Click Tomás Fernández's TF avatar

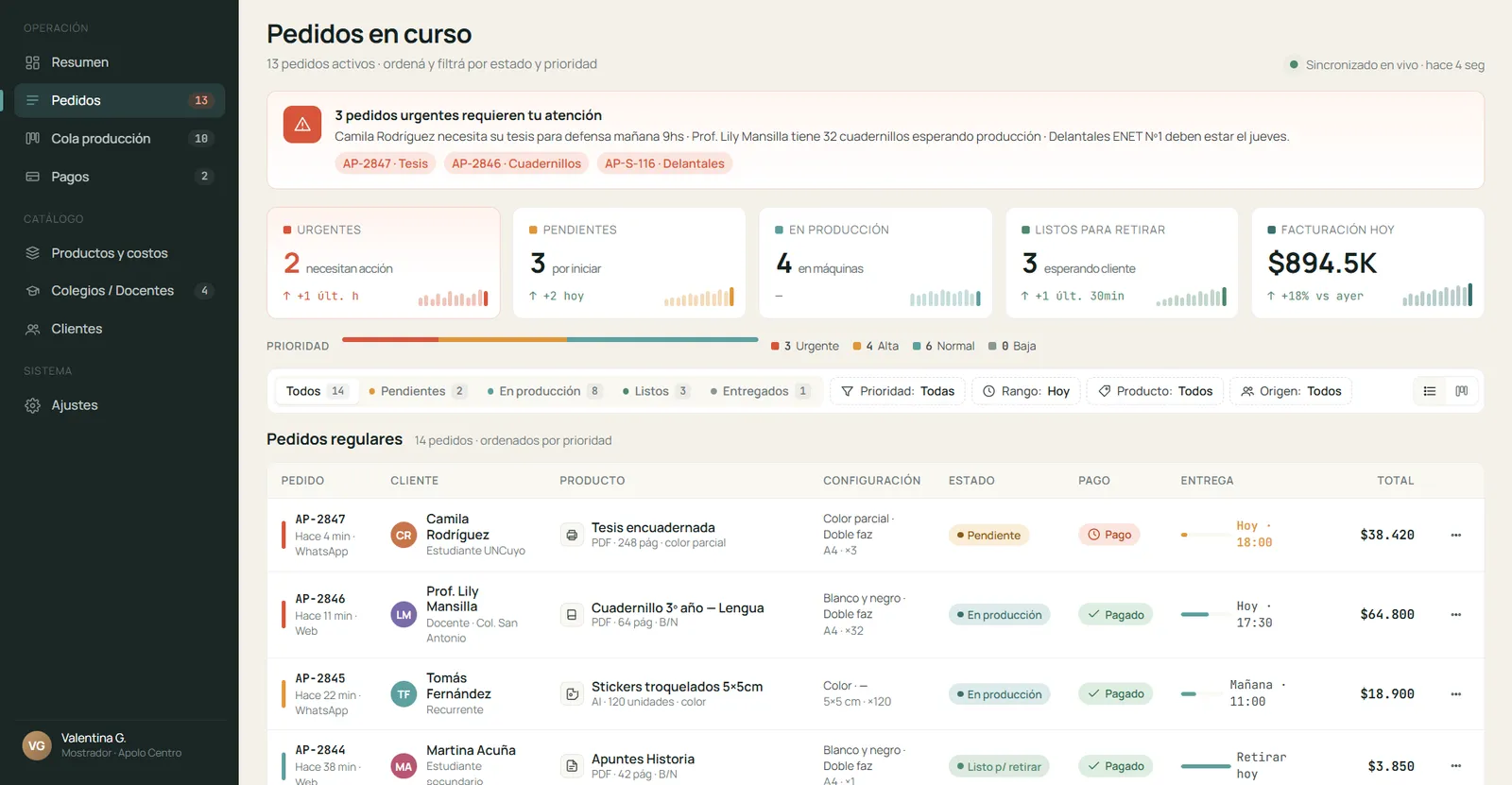(404, 693)
